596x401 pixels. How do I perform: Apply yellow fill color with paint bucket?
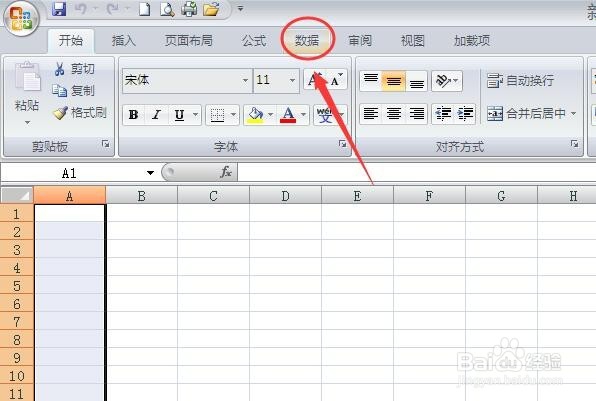coord(255,114)
